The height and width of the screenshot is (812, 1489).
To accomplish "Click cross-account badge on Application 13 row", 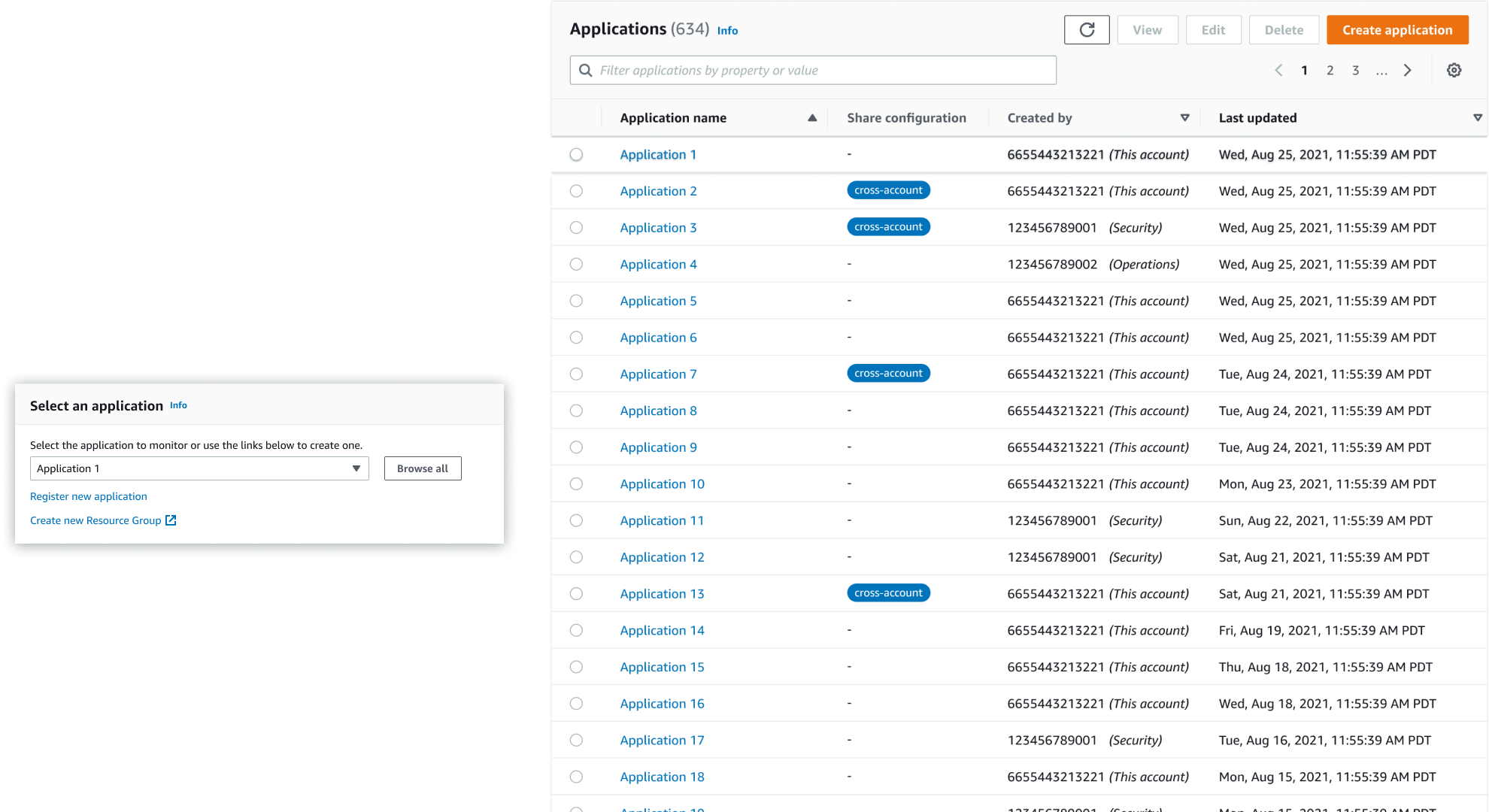I will tap(888, 593).
